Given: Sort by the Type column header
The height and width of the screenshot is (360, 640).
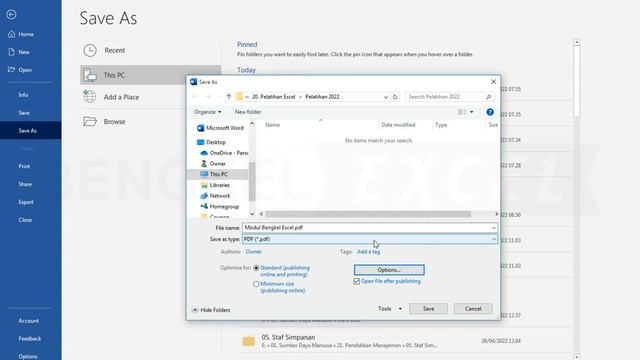Looking at the screenshot, I should coord(441,125).
